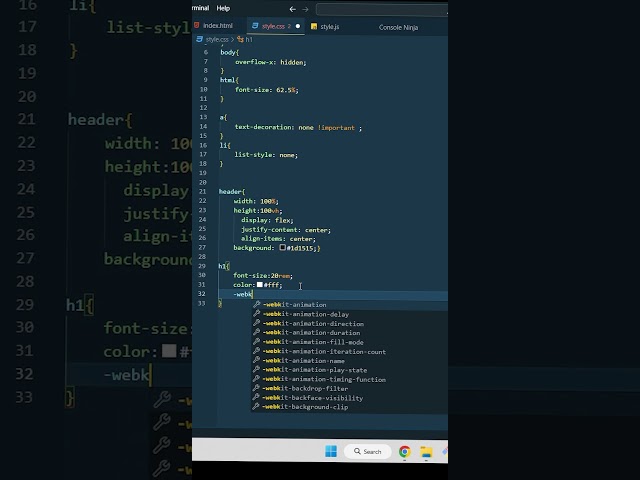This screenshot has width=640, height=480.
Task: Open color picker for #fff swatch
Action: pyautogui.click(x=260, y=284)
